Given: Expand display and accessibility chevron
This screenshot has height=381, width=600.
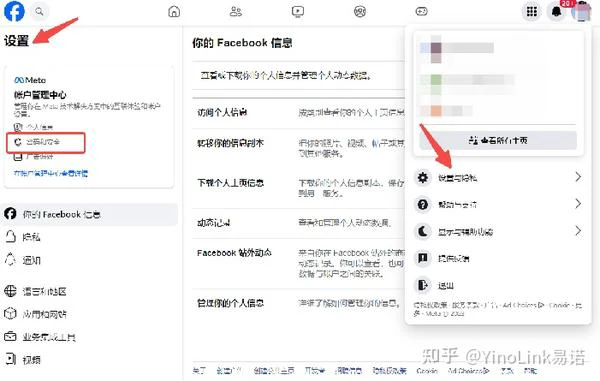Looking at the screenshot, I should pyautogui.click(x=578, y=231).
